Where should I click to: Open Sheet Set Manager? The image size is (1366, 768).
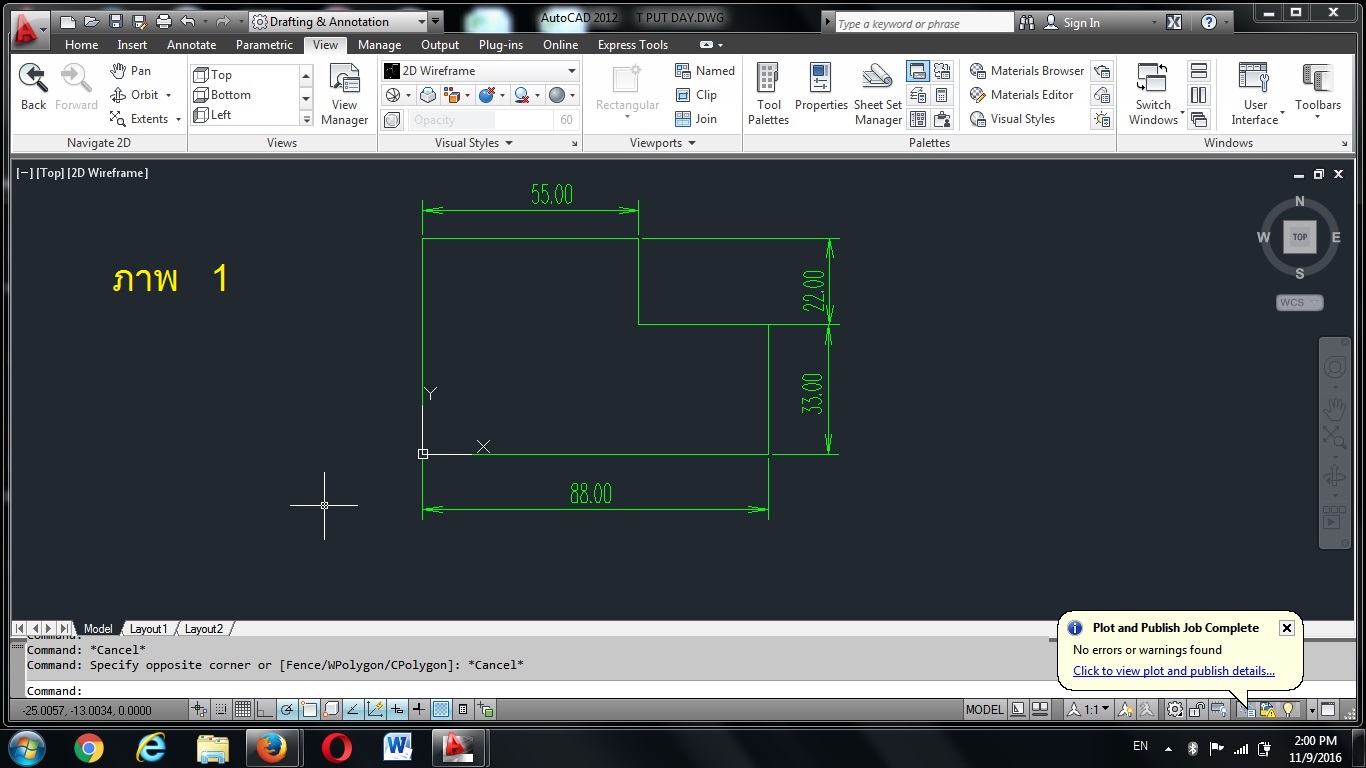[878, 95]
